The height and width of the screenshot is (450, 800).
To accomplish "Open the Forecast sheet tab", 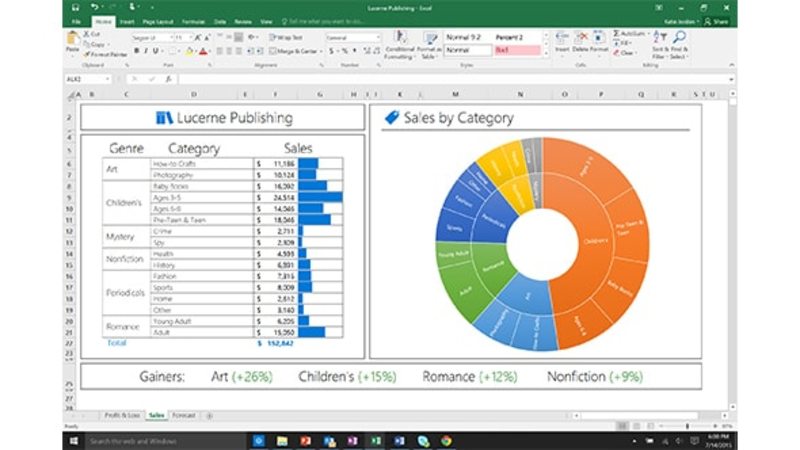I will pyautogui.click(x=184, y=415).
